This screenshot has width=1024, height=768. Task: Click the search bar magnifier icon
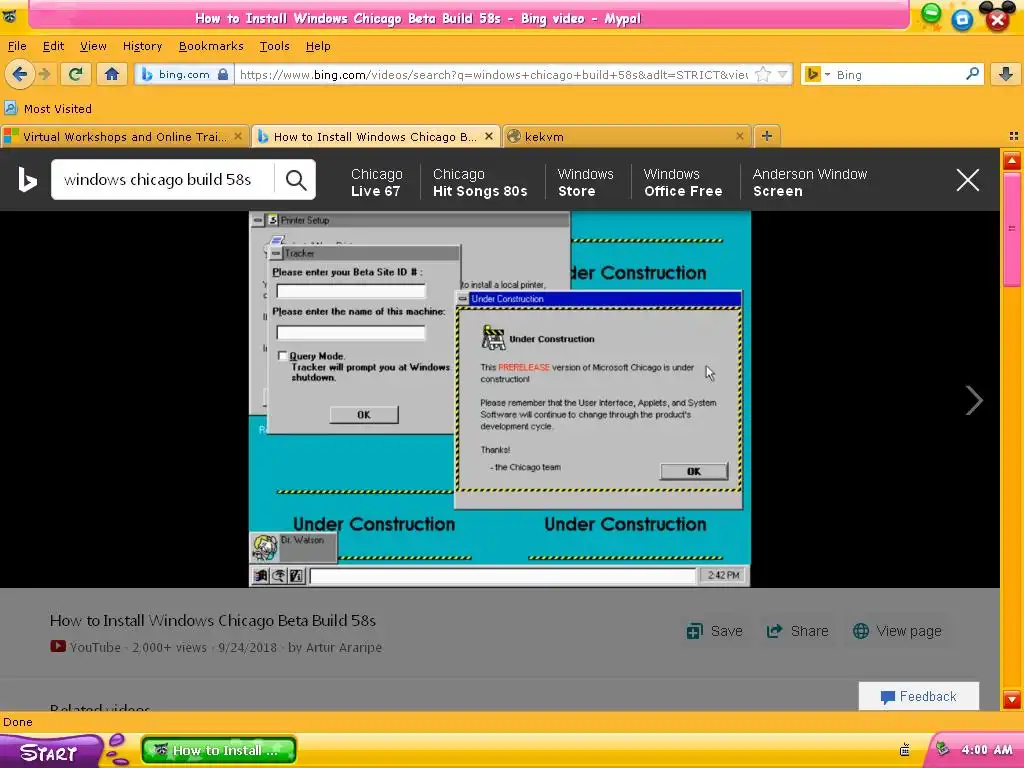click(972, 74)
